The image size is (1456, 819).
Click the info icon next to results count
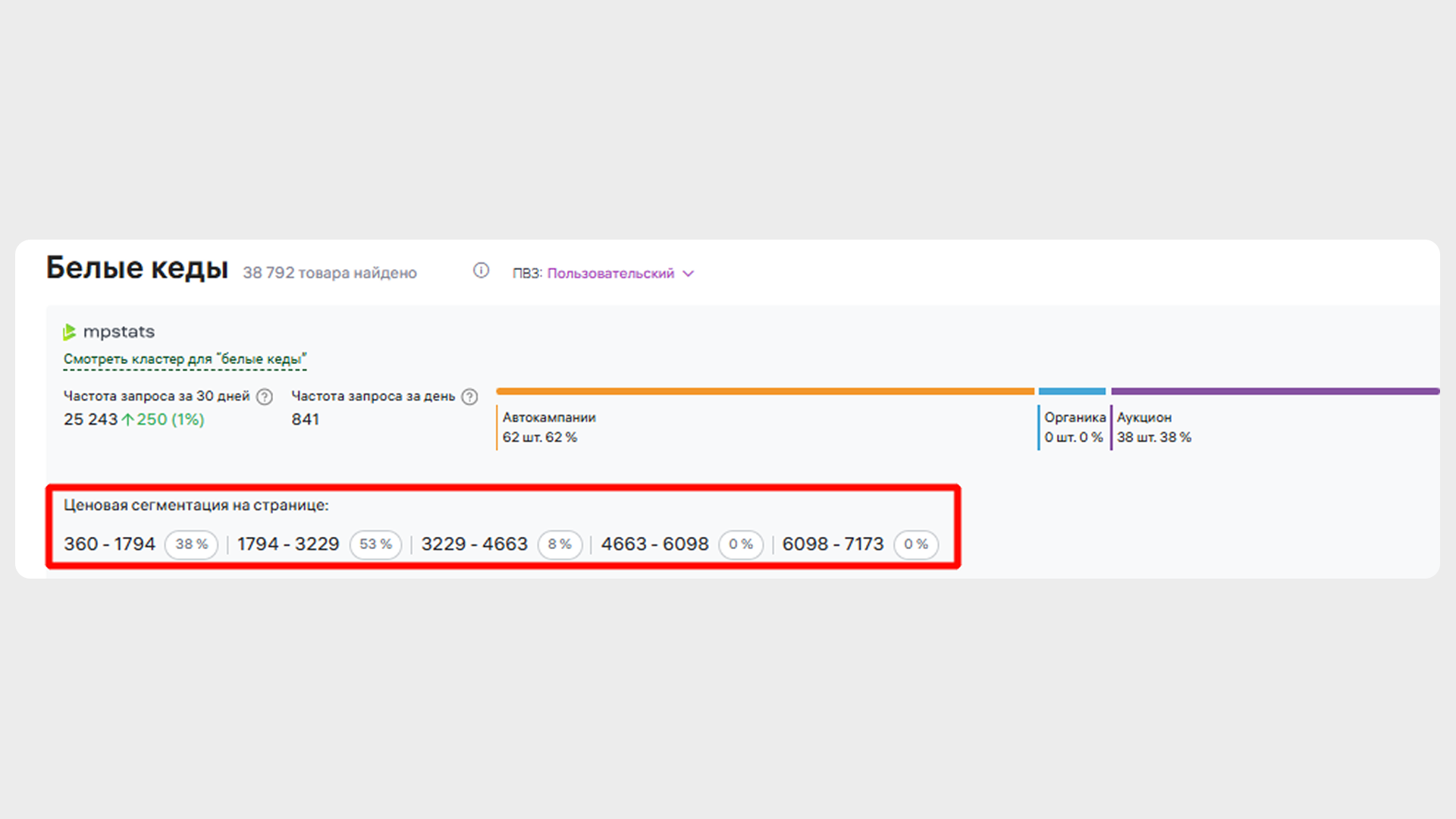point(481,271)
